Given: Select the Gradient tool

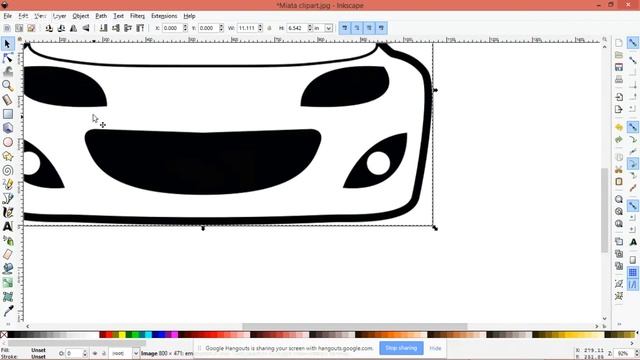Looking at the screenshot, I should (7, 282).
